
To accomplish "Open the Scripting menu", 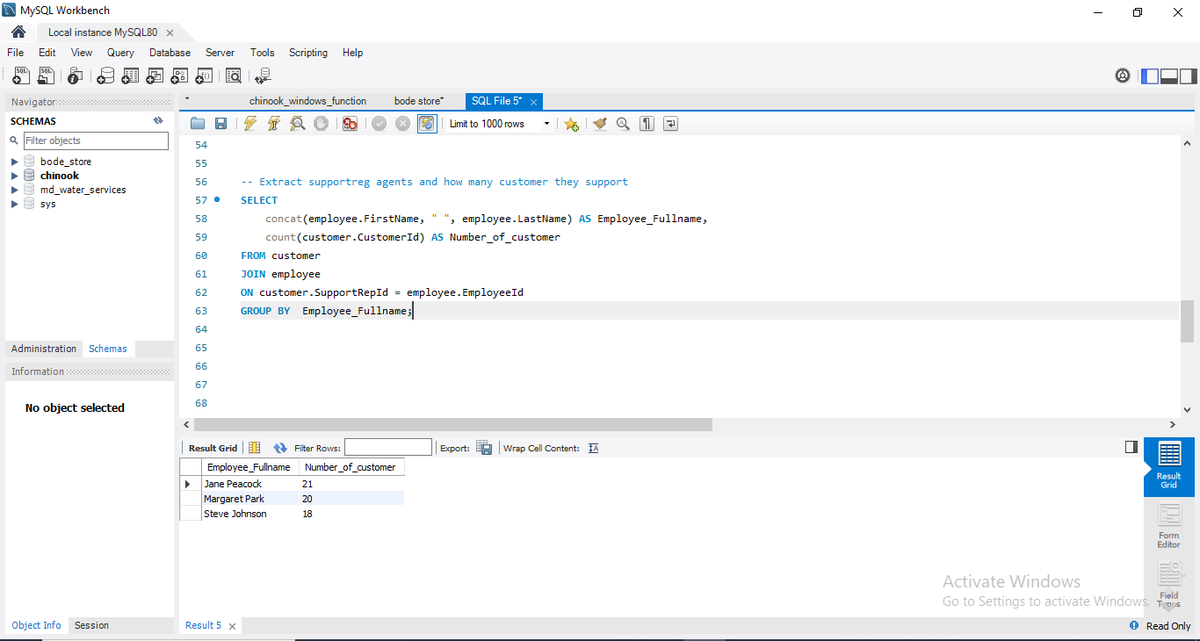I will coord(308,53).
